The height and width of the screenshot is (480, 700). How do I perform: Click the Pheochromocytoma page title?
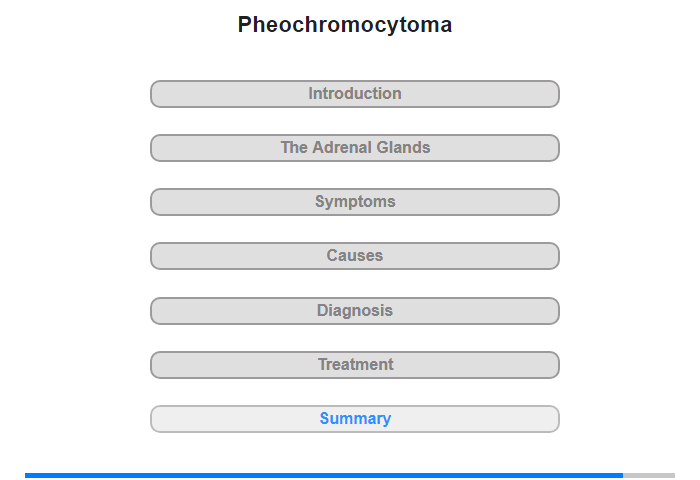tap(345, 25)
